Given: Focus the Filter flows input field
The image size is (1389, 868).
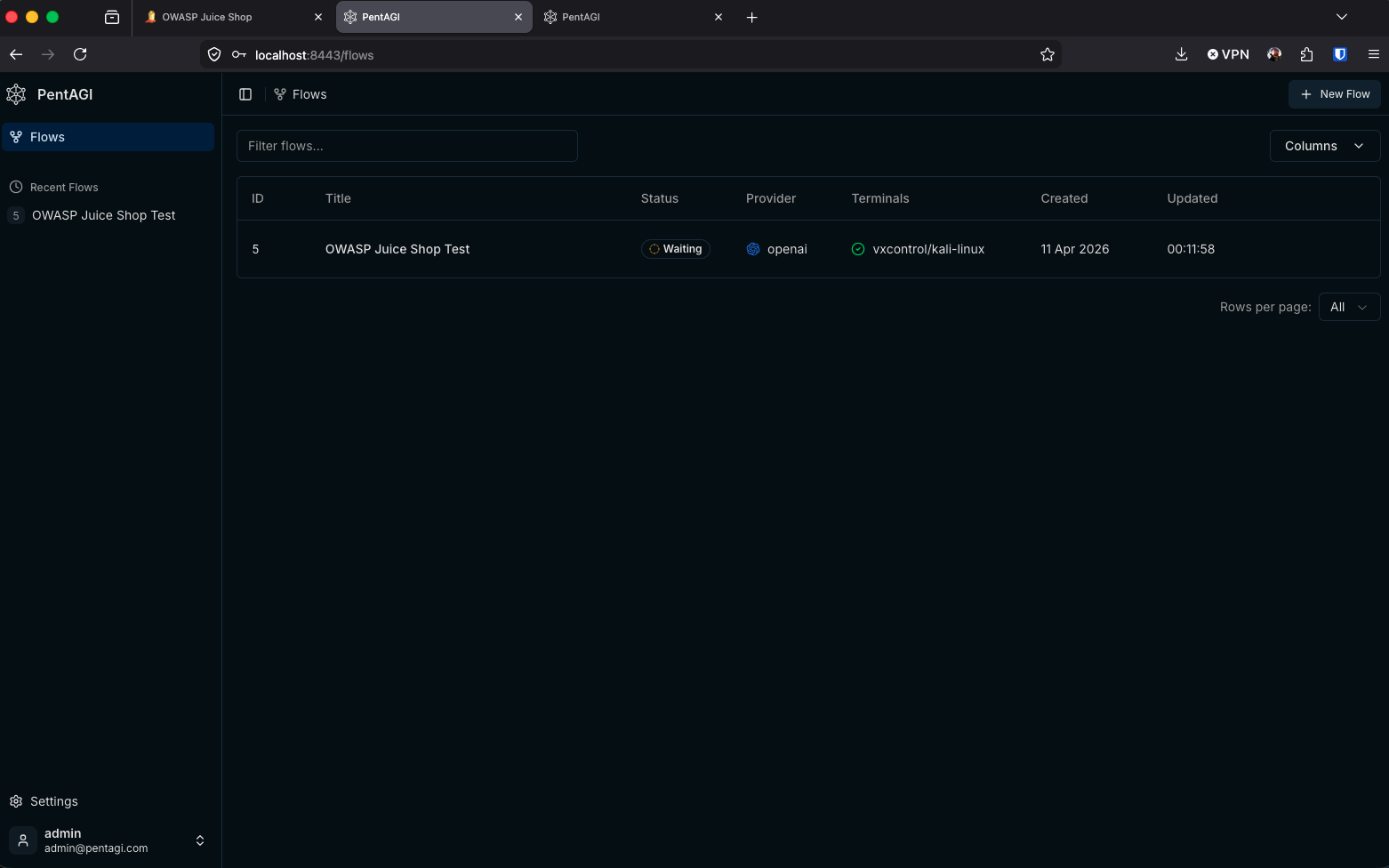Looking at the screenshot, I should coord(407,146).
